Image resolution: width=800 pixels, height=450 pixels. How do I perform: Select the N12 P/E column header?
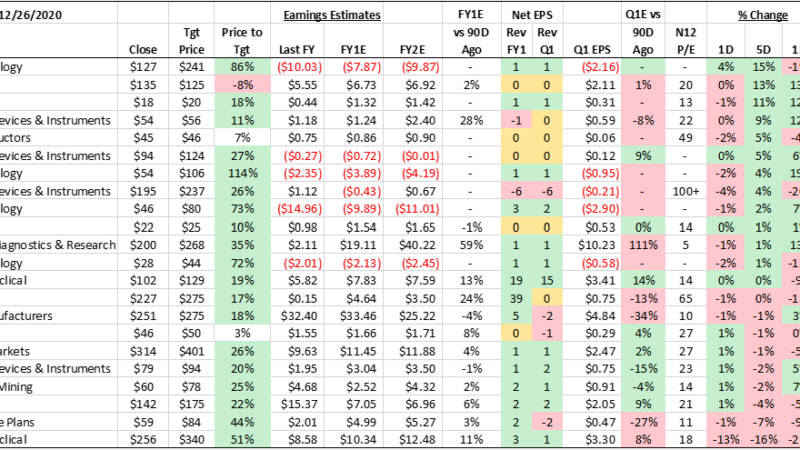(x=686, y=40)
